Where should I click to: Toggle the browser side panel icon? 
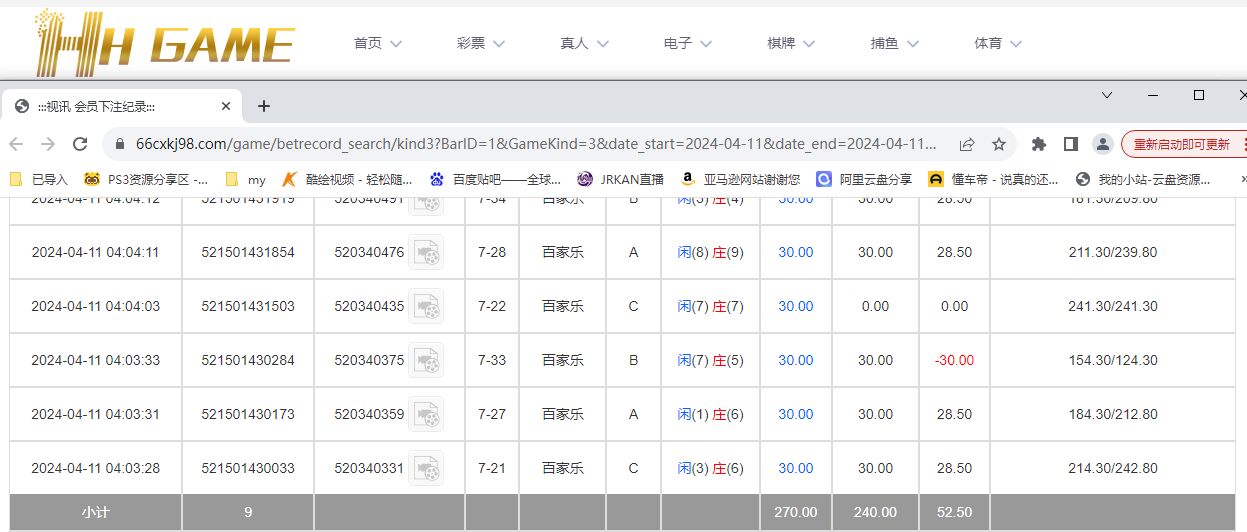tap(1070, 144)
